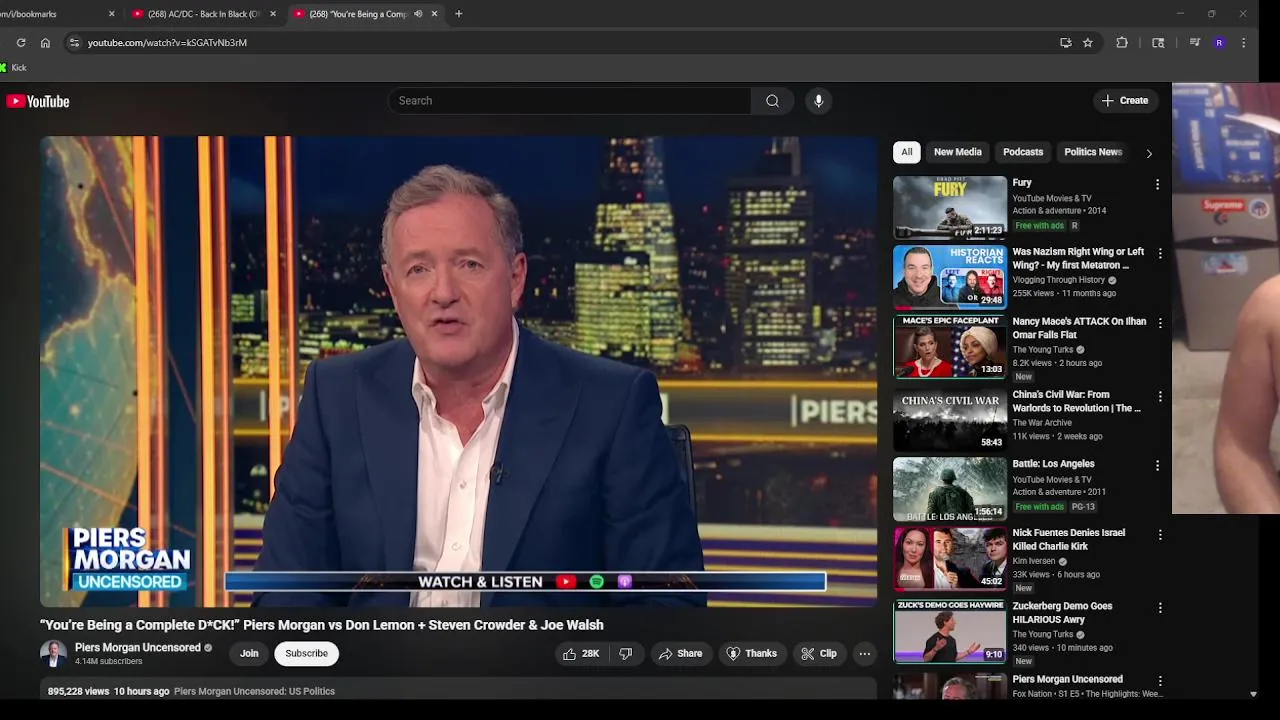Viewport: 1280px width, 720px height.
Task: Open the Fury movie thumbnail
Action: (x=950, y=208)
